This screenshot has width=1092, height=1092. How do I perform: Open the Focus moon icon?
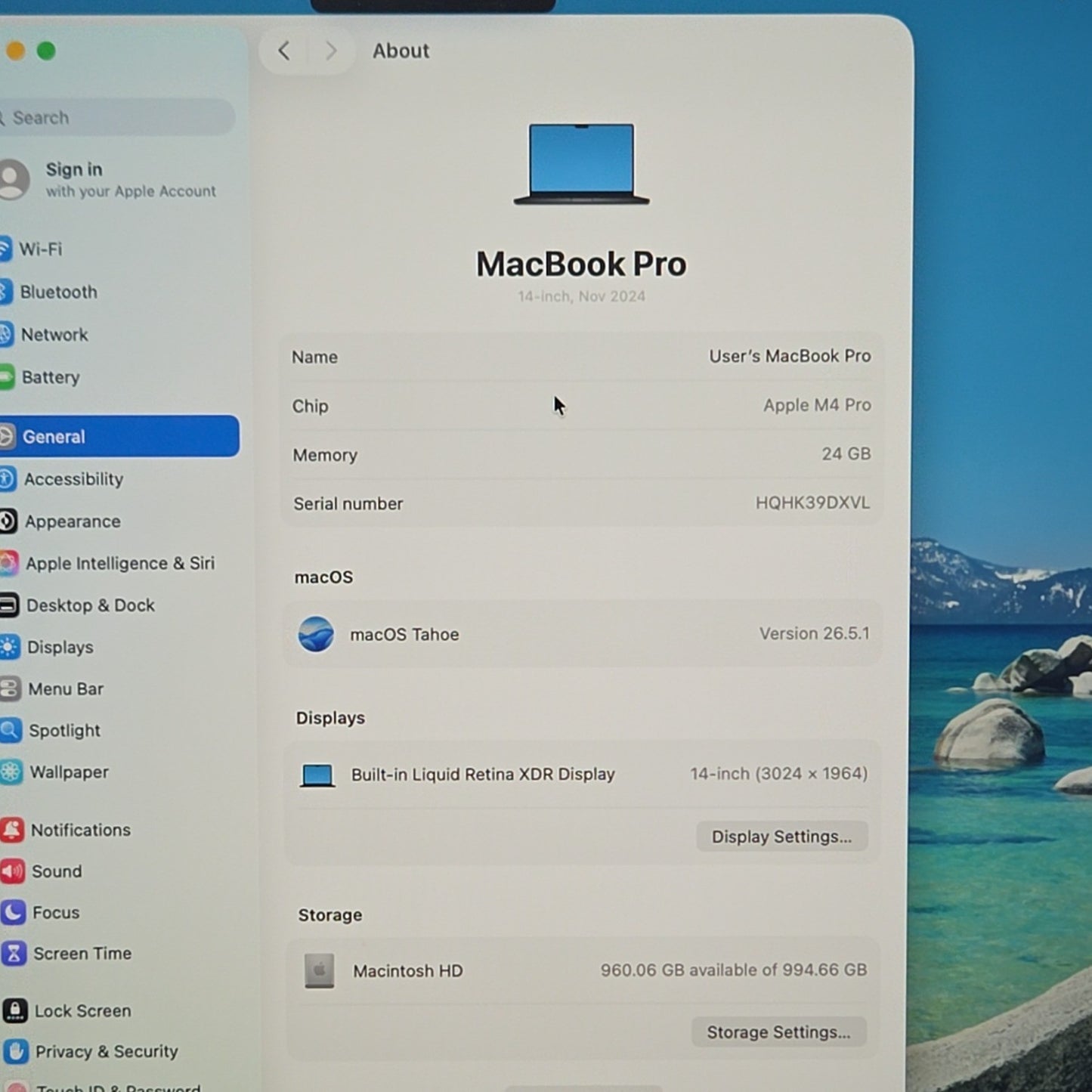click(x=14, y=912)
